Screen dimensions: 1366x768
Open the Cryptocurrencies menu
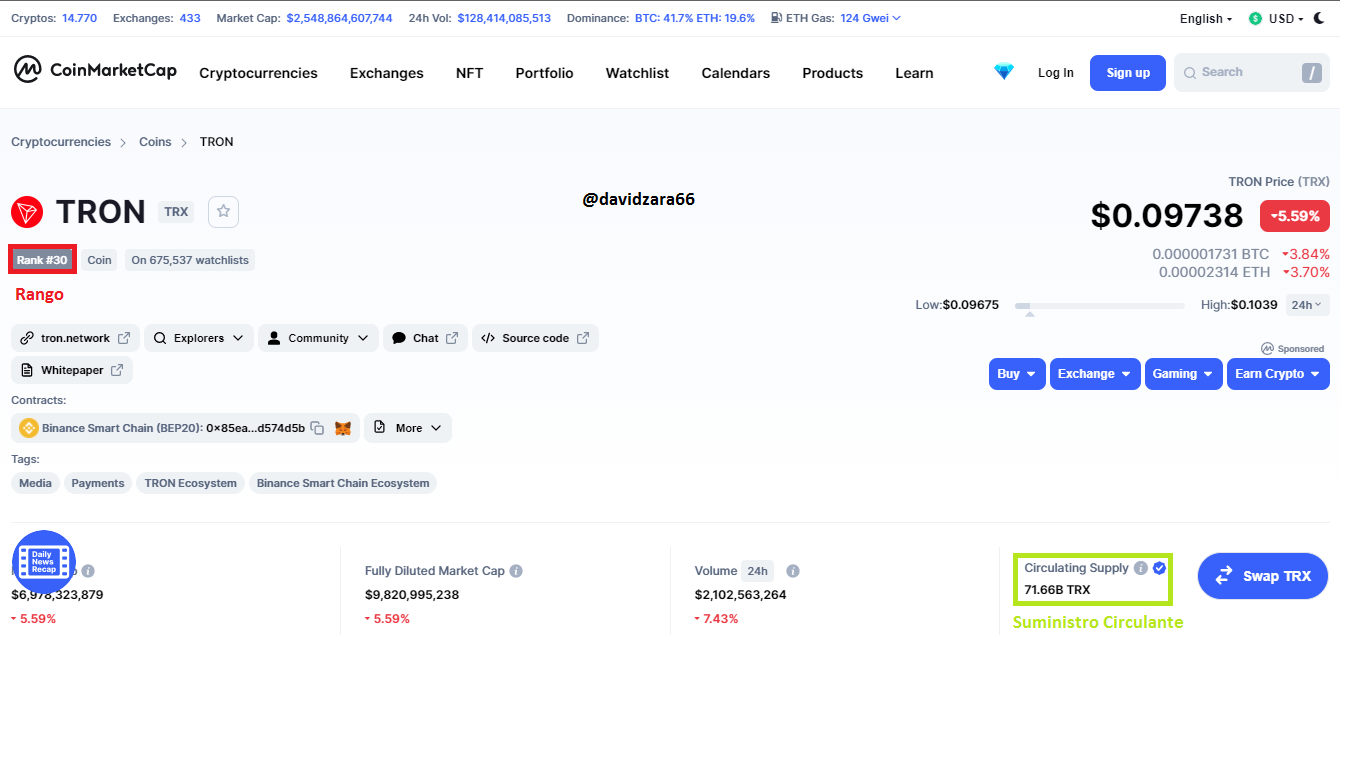coord(258,73)
